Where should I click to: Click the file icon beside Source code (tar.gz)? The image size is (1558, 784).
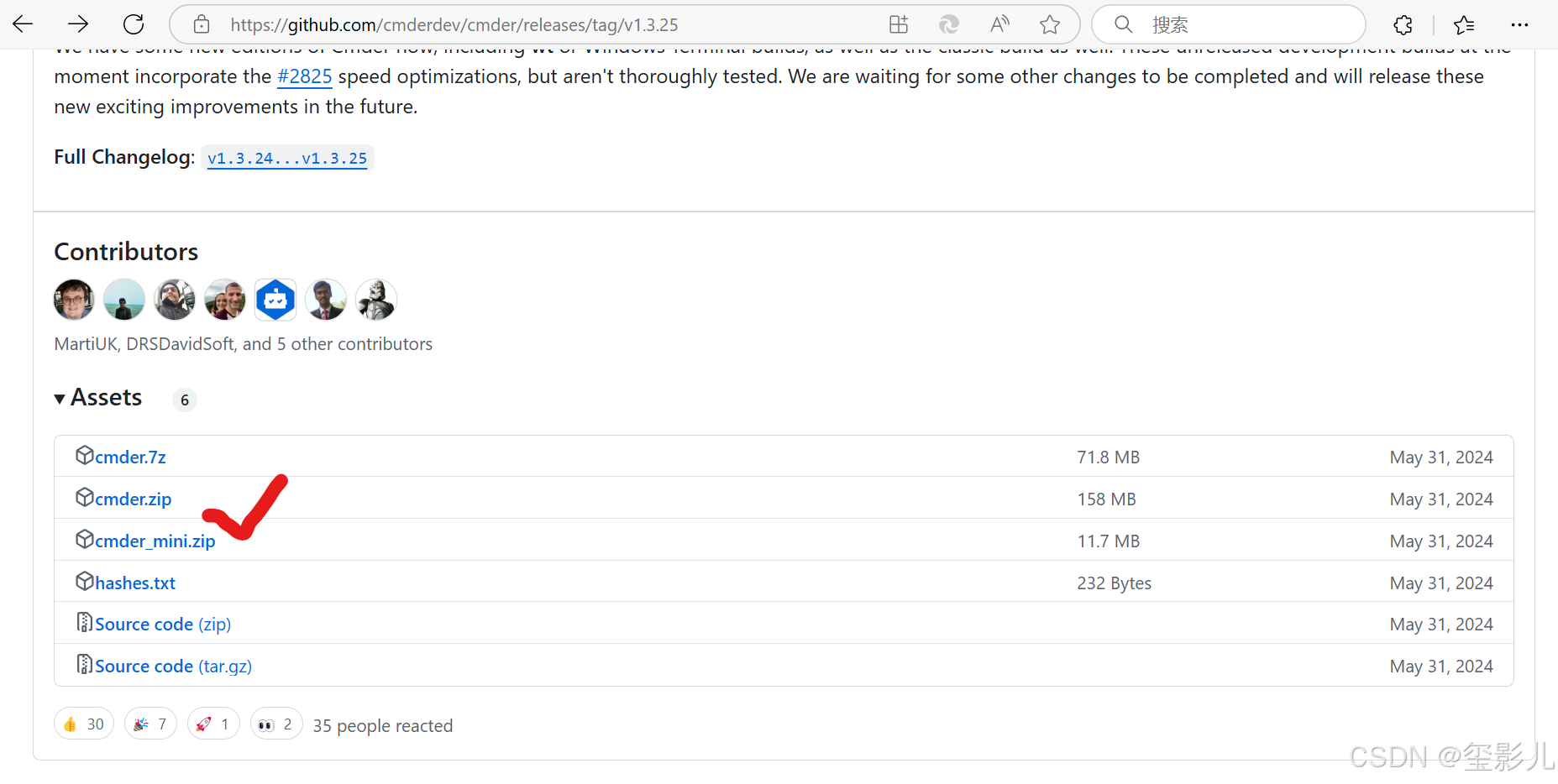pos(84,664)
